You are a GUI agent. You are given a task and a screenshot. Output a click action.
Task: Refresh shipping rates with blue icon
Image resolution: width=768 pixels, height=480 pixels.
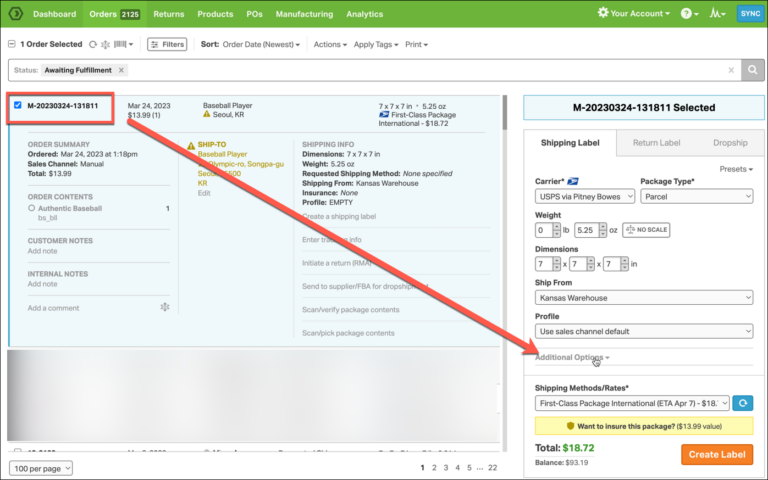(741, 403)
